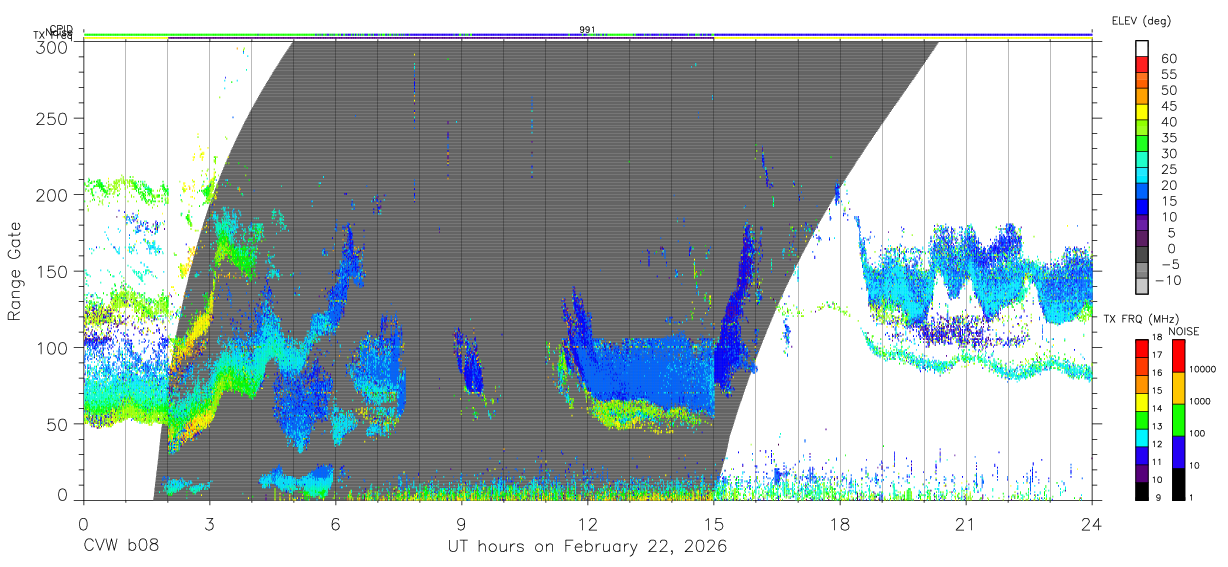This screenshot has height=567, width=1228.
Task: Click the '6' tick label on the UT hours axis
Action: click(x=335, y=523)
